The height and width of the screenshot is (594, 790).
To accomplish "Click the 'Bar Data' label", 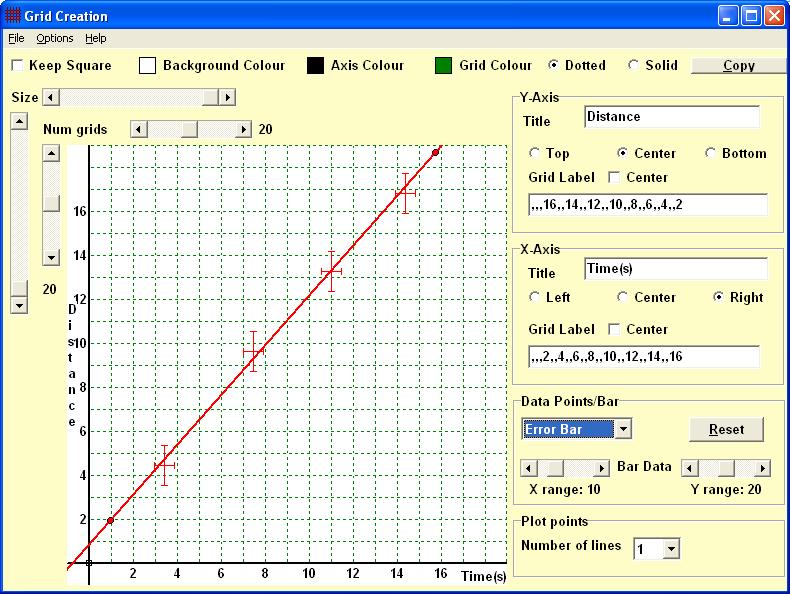I will (x=644, y=466).
